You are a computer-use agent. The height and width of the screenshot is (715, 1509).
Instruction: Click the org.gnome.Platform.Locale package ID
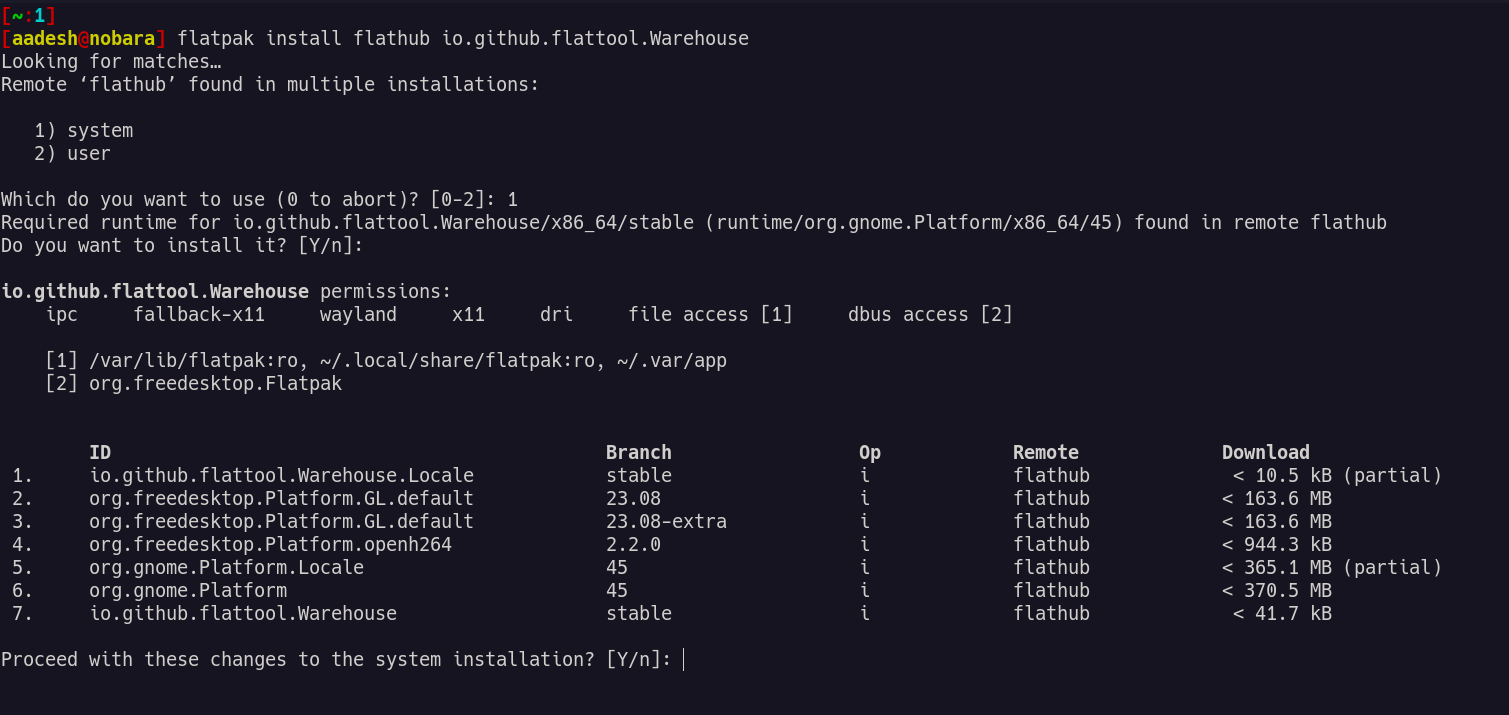(x=226, y=567)
